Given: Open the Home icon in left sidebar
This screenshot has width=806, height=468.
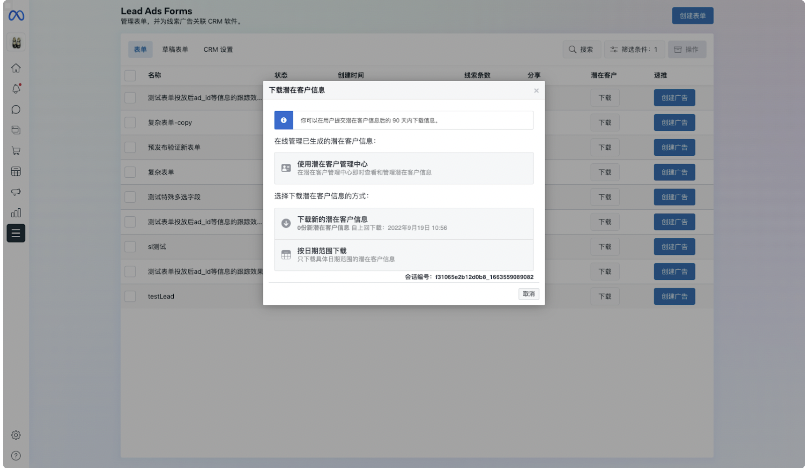Looking at the screenshot, I should click(16, 69).
